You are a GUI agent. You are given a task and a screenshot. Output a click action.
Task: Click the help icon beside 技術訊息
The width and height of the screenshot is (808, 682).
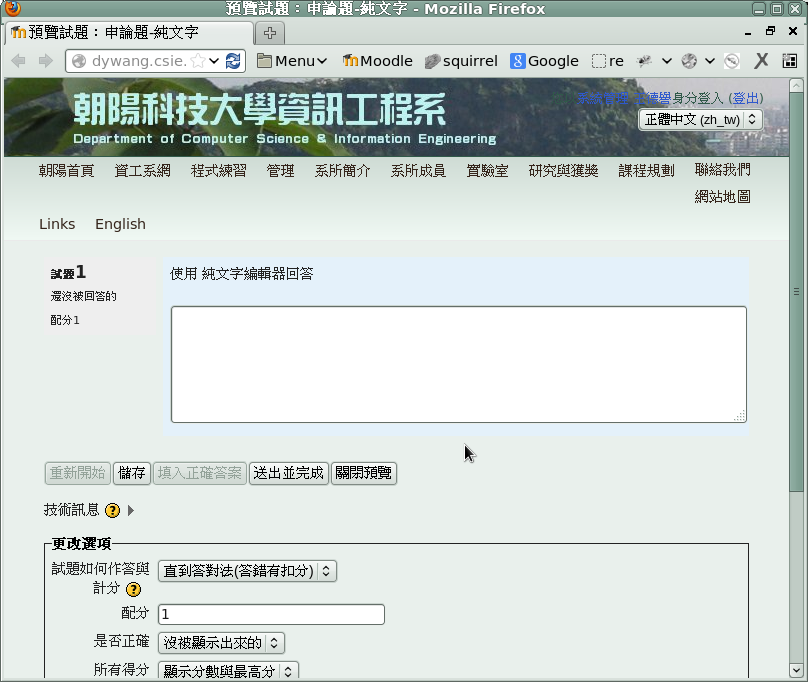click(112, 511)
